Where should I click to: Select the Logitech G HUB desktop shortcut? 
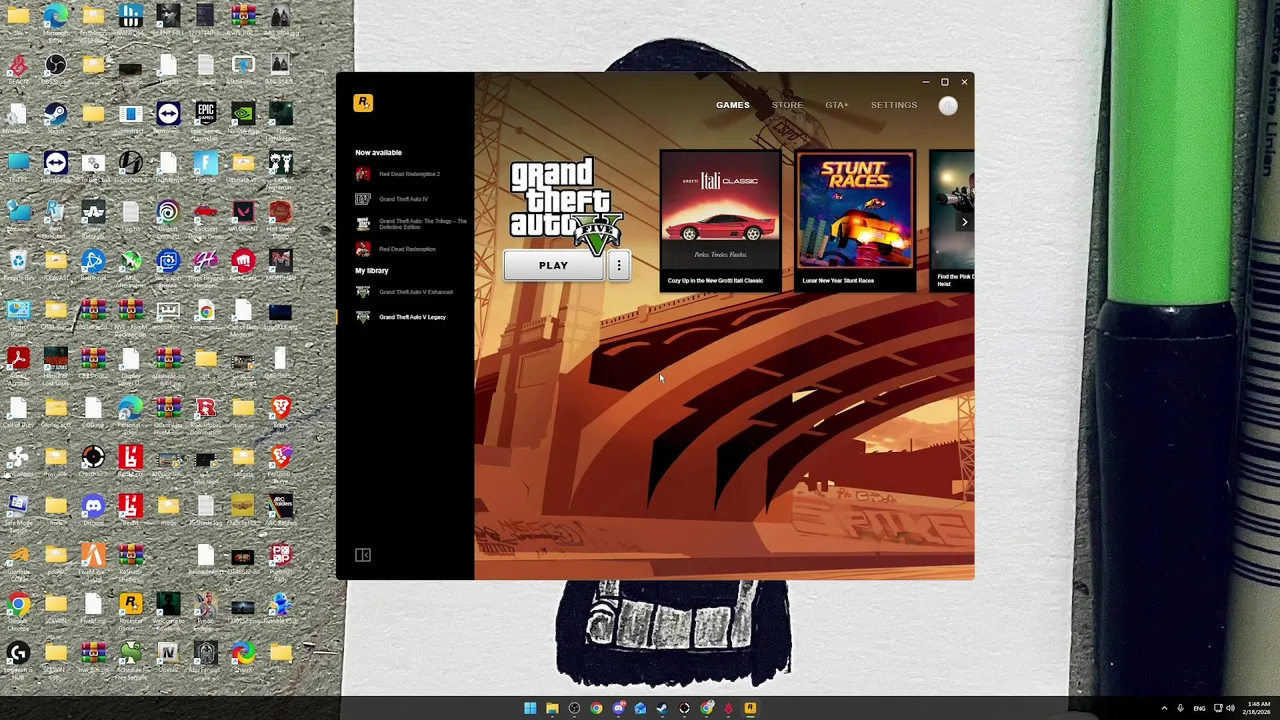coord(18,660)
